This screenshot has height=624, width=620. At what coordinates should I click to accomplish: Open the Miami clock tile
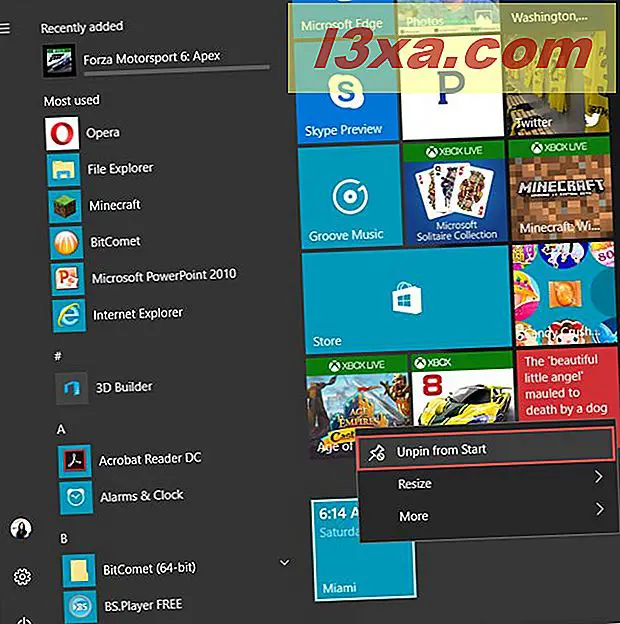pos(364,549)
